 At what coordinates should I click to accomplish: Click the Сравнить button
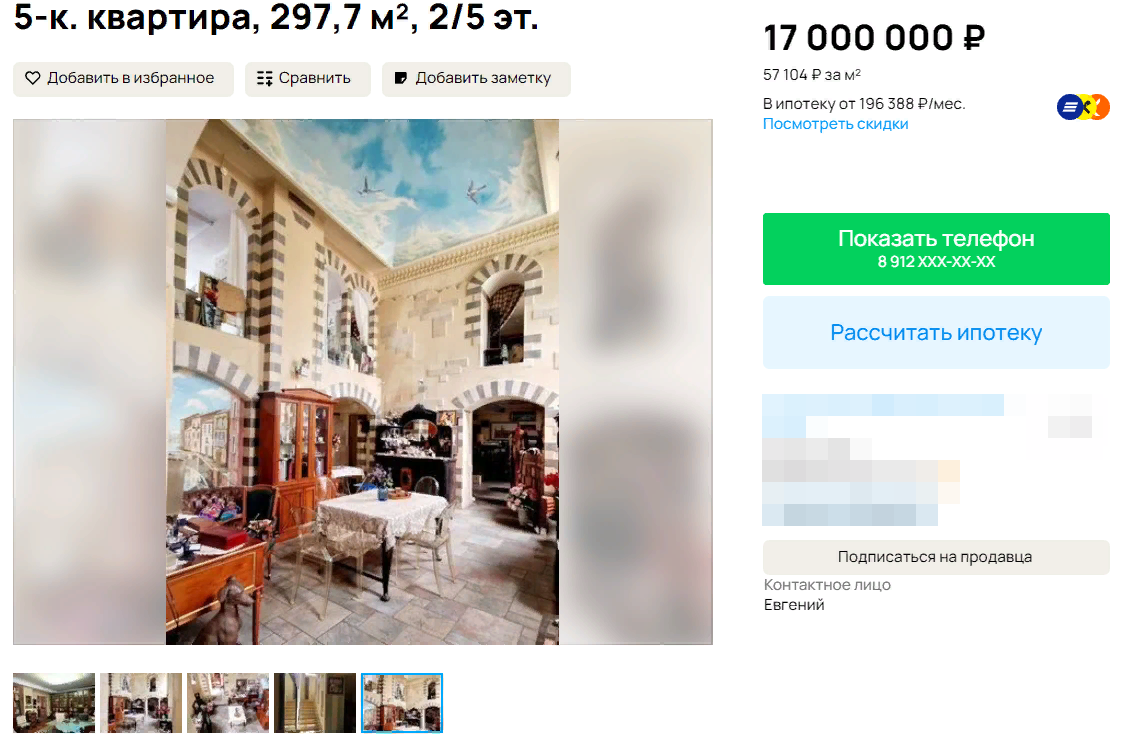tap(308, 79)
